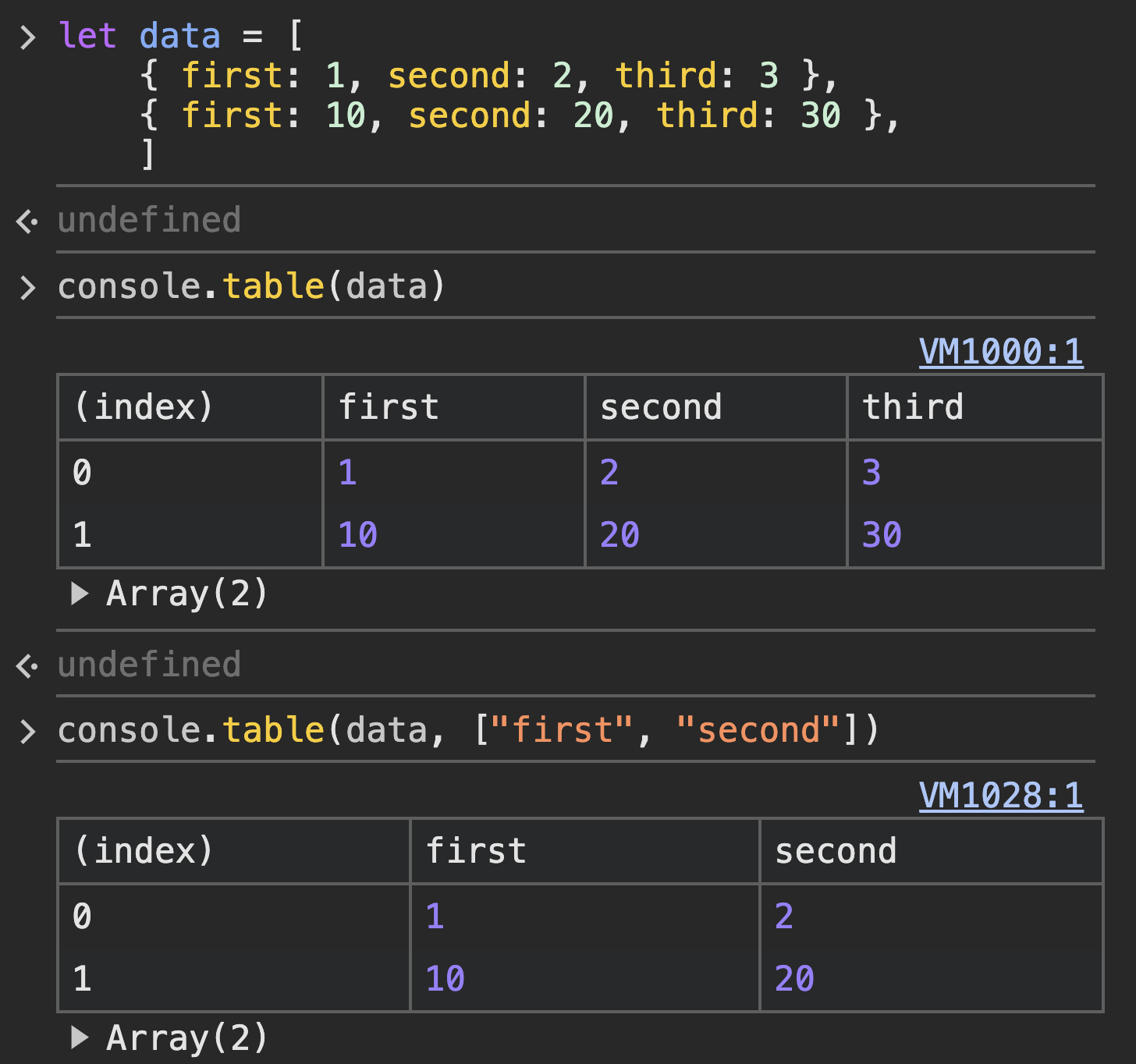Expand the bottom Array(2) disclosure triangle
The image size is (1136, 1064).
79,1038
